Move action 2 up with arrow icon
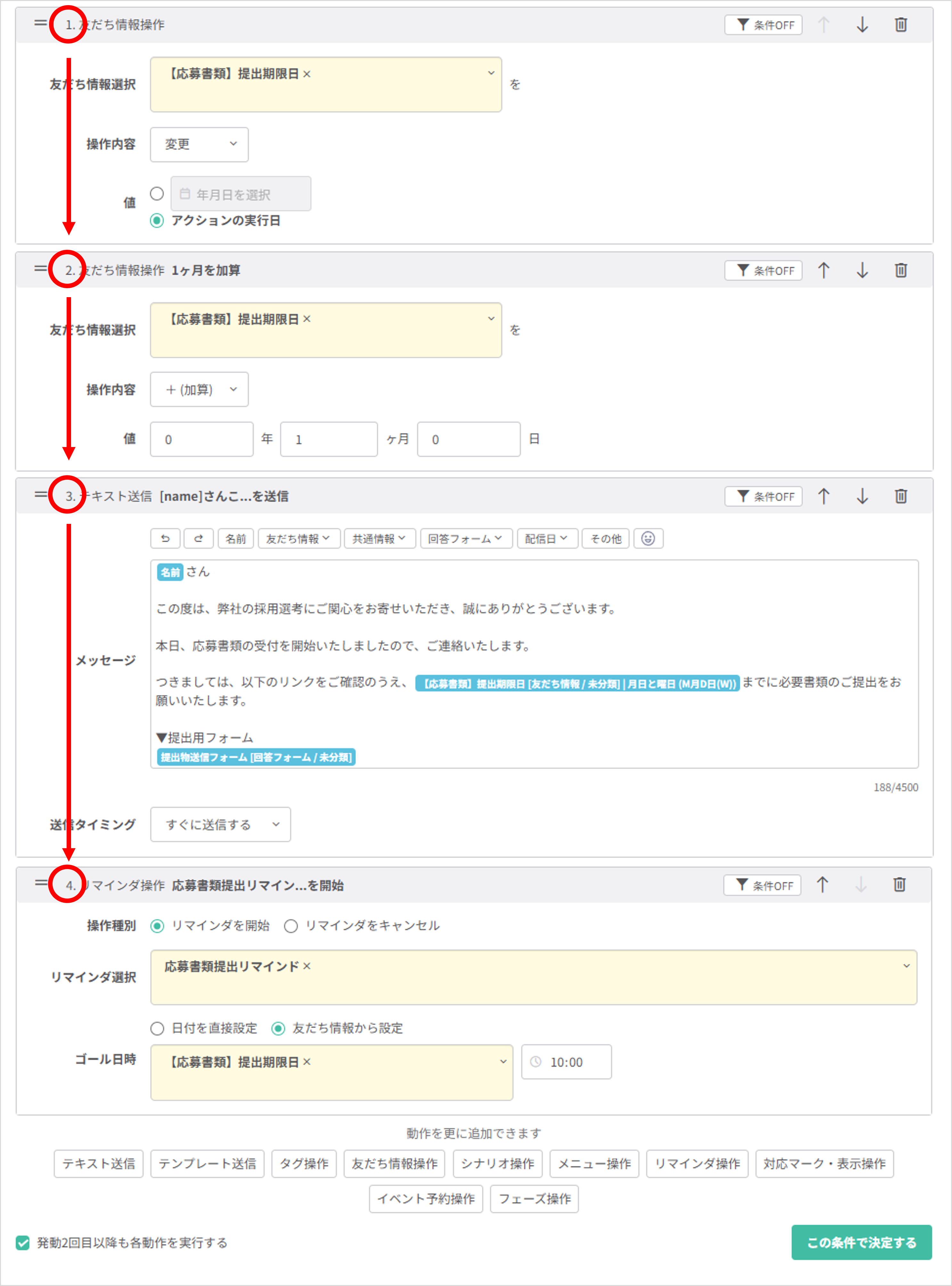 point(824,270)
